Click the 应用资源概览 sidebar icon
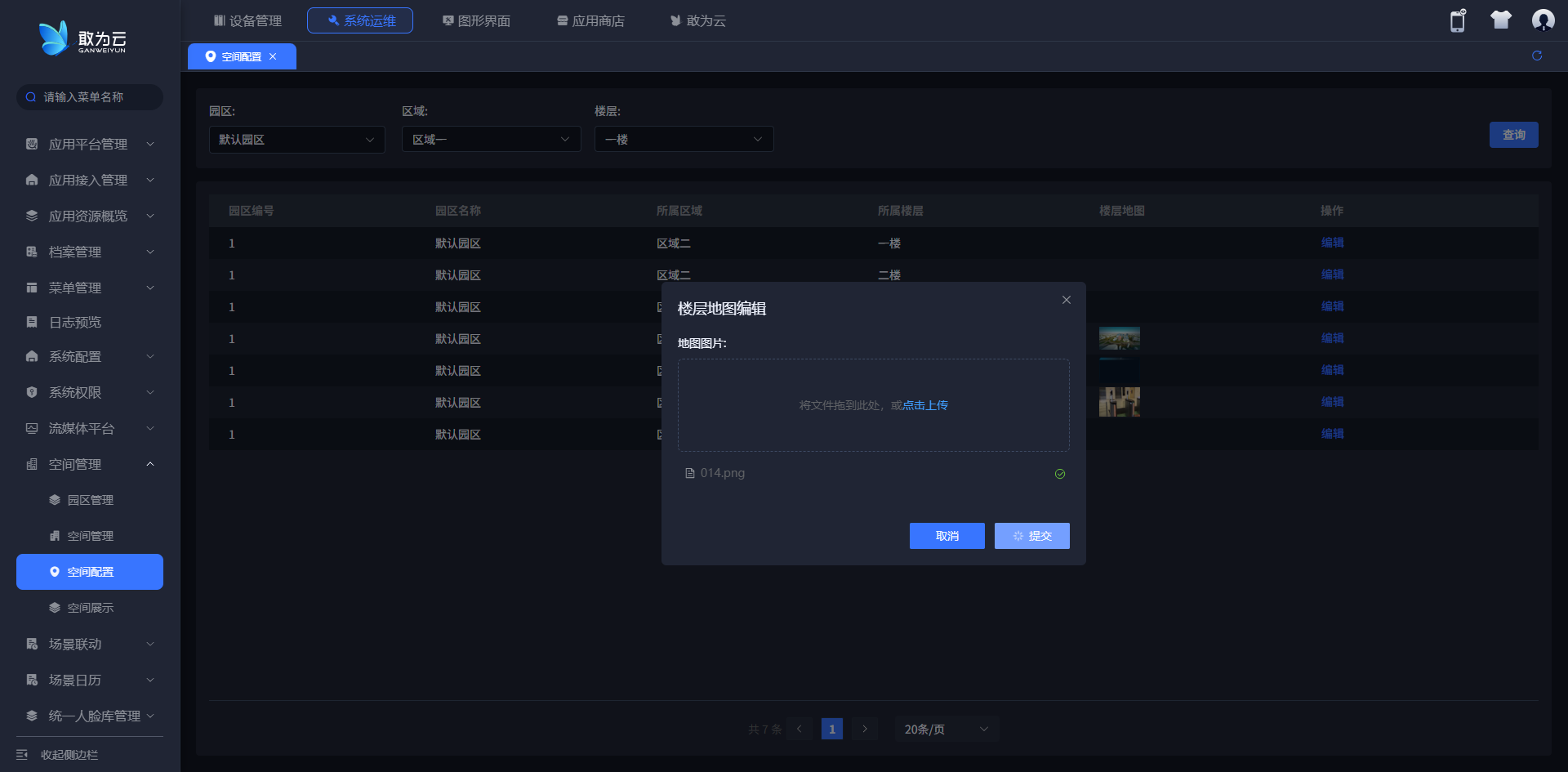The image size is (1568, 772). (32, 216)
